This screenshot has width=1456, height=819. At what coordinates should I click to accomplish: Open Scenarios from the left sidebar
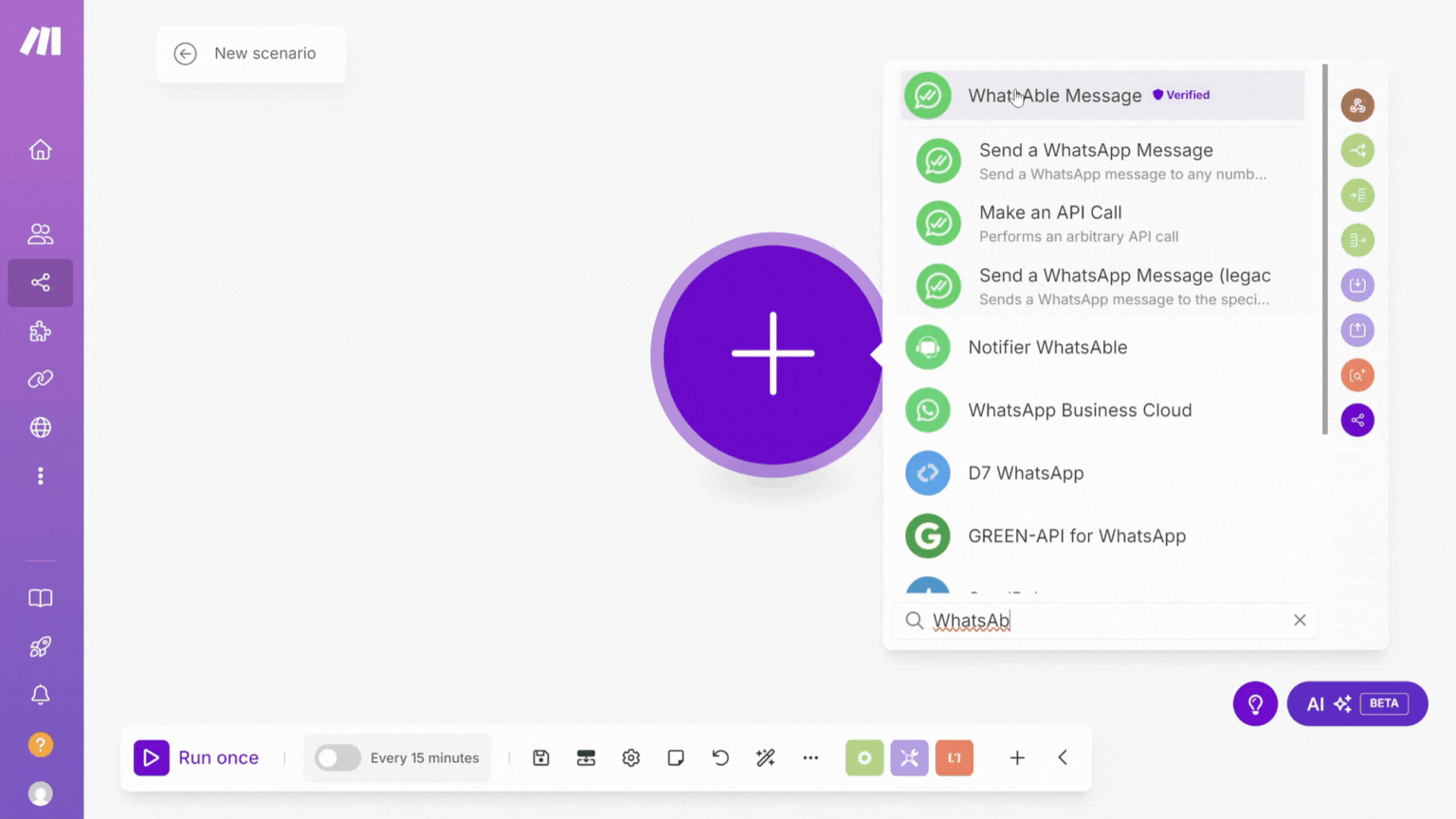pos(40,282)
